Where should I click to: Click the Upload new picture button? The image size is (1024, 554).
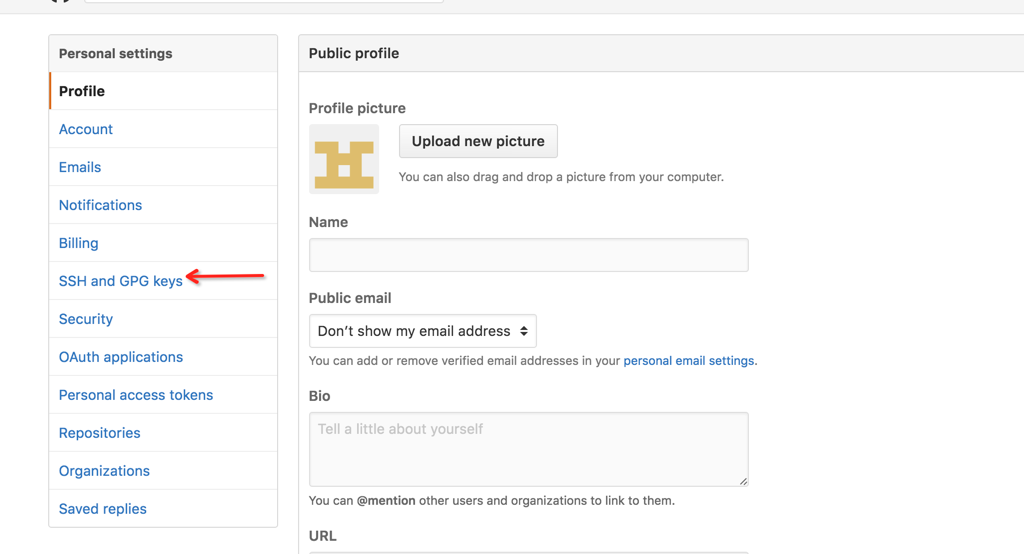point(478,141)
